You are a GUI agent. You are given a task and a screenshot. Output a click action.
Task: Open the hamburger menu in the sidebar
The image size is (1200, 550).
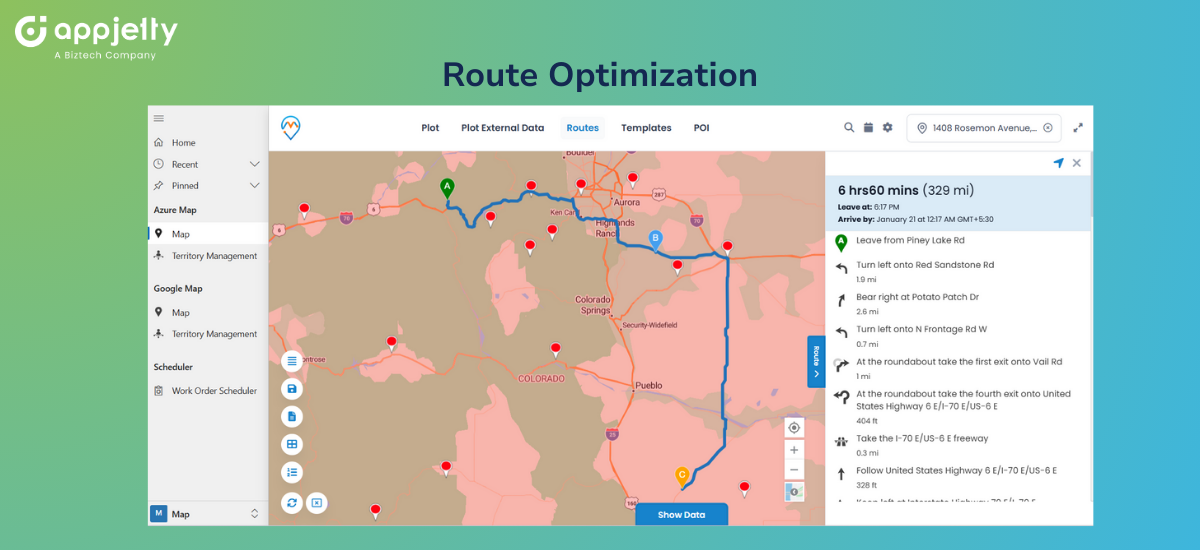click(158, 118)
